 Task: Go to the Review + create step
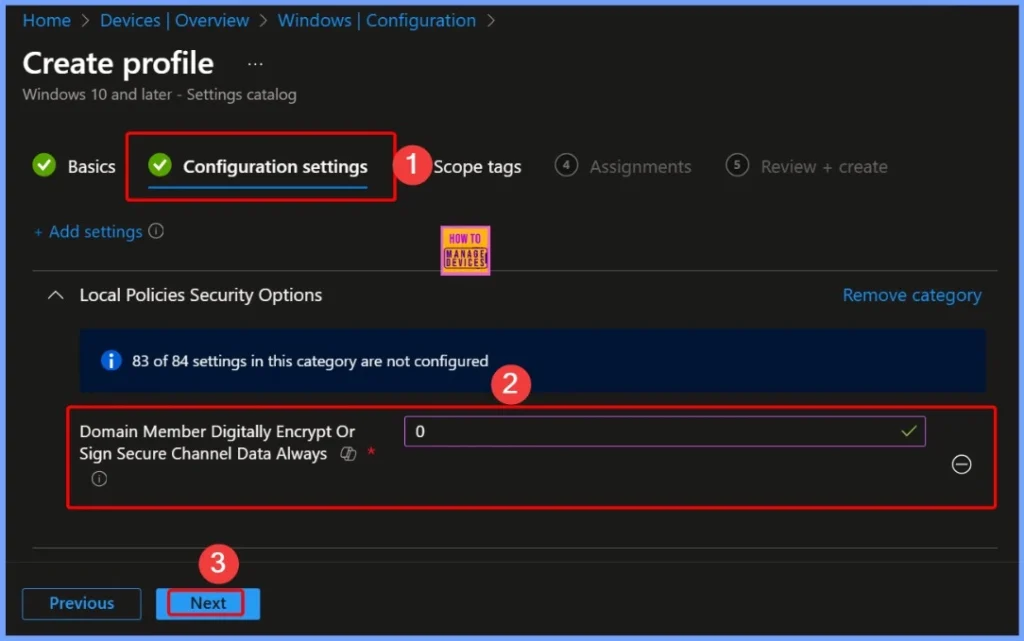click(x=821, y=166)
